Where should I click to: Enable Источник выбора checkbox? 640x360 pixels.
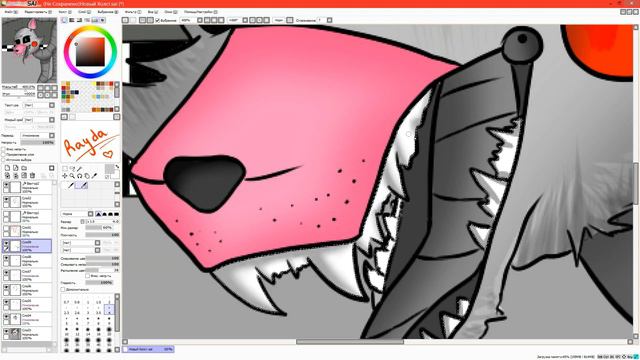[3, 160]
